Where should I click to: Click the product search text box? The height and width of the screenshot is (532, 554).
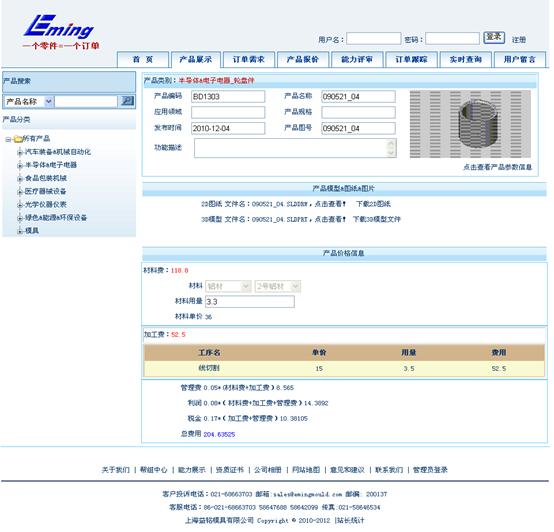coord(86,102)
